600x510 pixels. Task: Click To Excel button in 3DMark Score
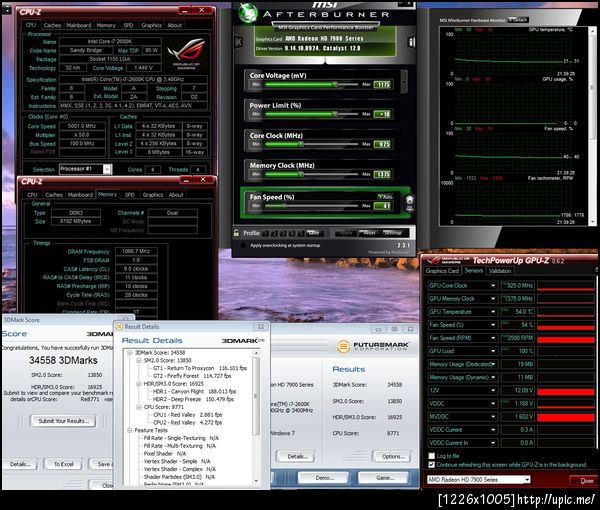[63, 464]
